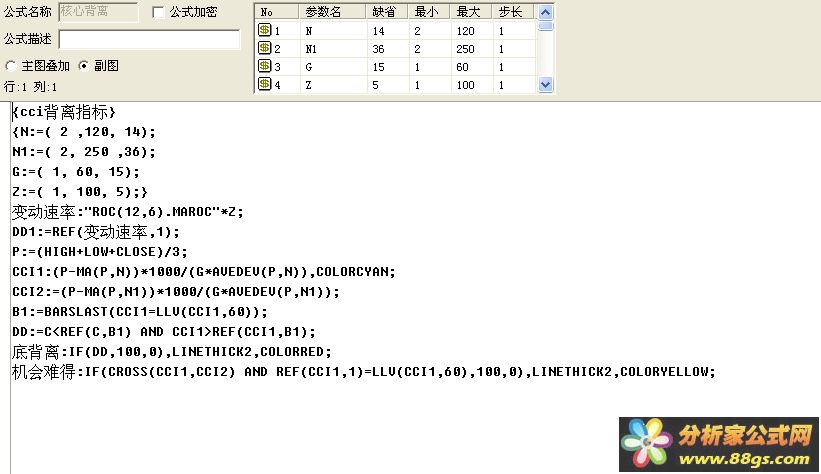Viewport: 821px width, 474px height.
Task: Click the 机会难得 formula line
Action: (363, 372)
